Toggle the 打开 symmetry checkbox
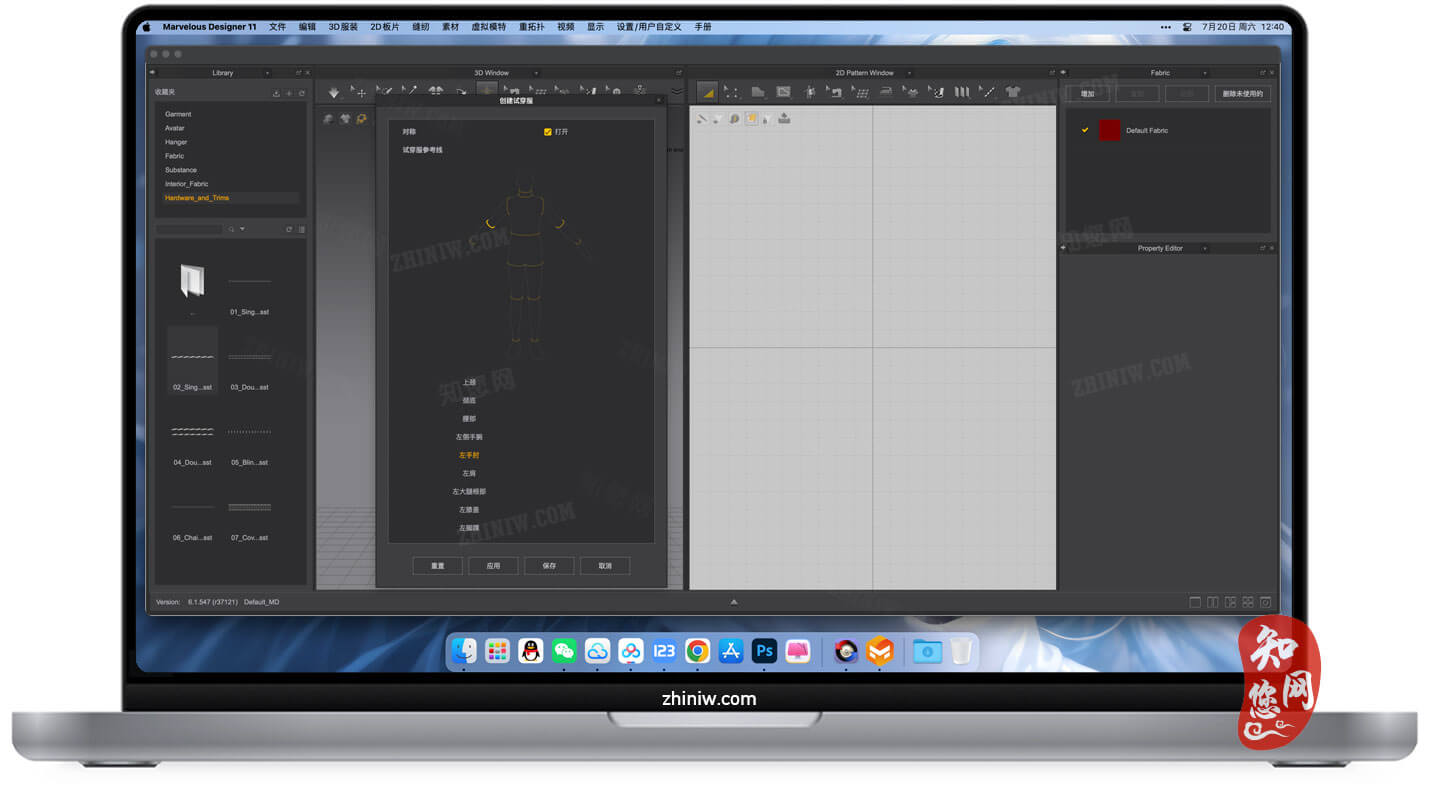1429x797 pixels. [x=547, y=131]
